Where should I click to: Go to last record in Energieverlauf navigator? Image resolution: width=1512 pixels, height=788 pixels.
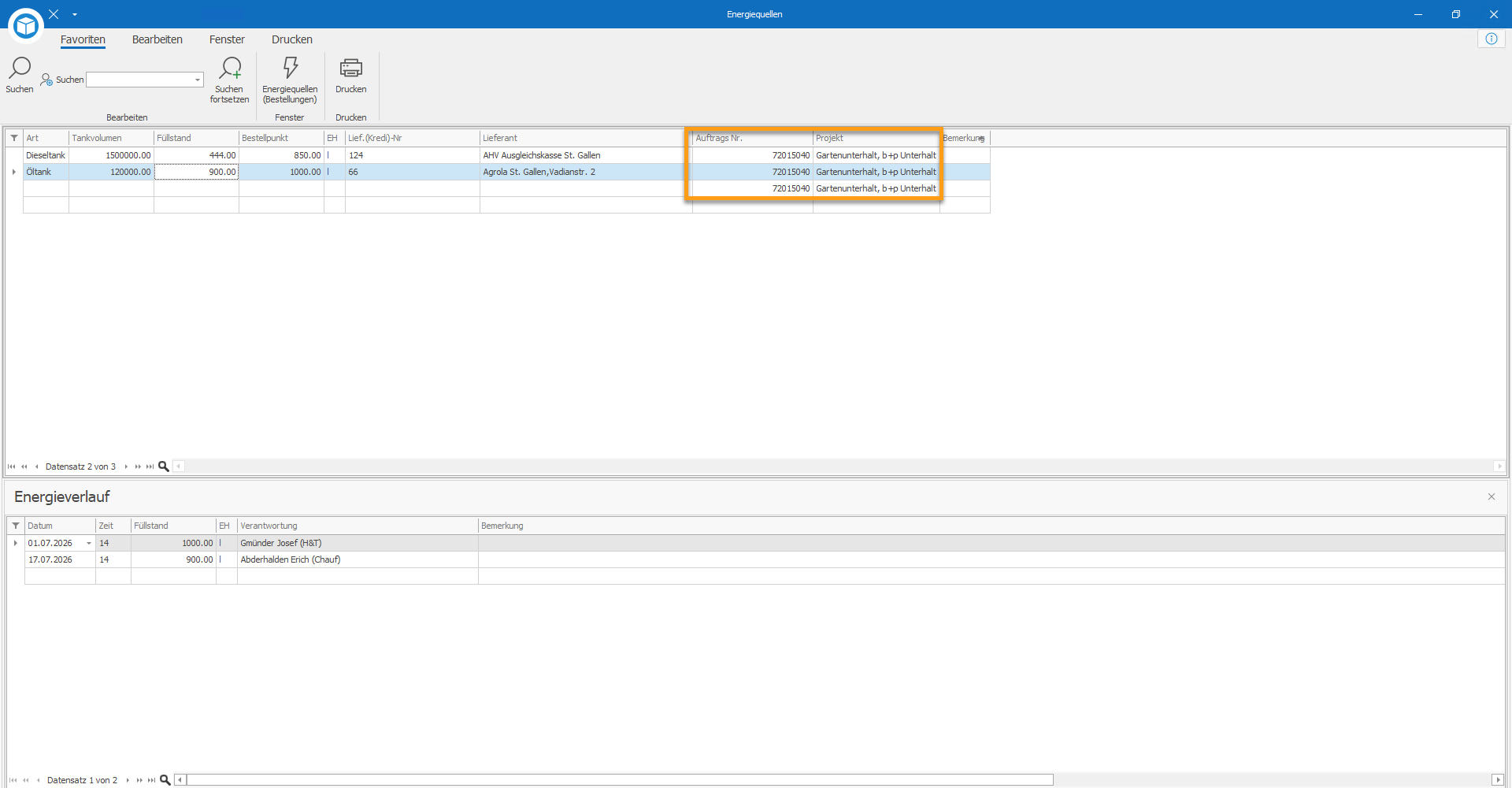pyautogui.click(x=151, y=780)
